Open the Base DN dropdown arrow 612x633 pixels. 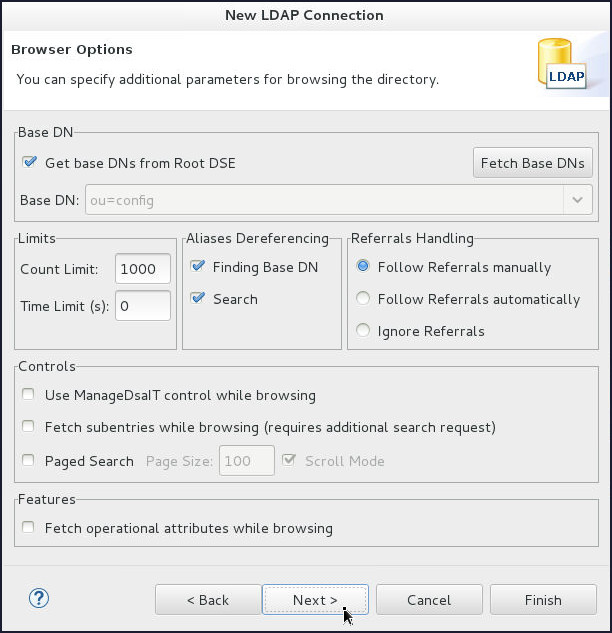[578, 200]
